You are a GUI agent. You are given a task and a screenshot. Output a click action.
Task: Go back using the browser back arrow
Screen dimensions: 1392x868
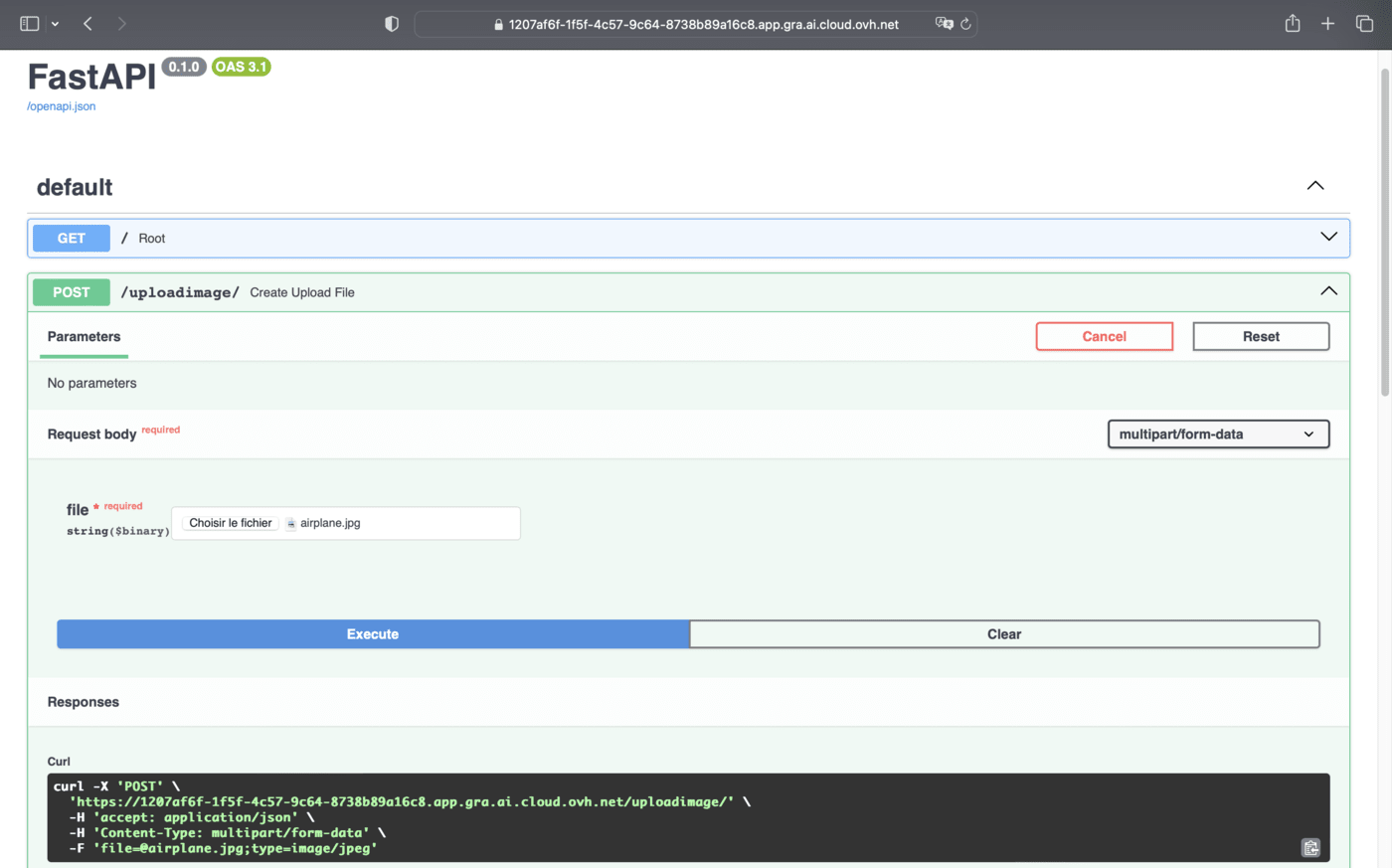tap(88, 24)
